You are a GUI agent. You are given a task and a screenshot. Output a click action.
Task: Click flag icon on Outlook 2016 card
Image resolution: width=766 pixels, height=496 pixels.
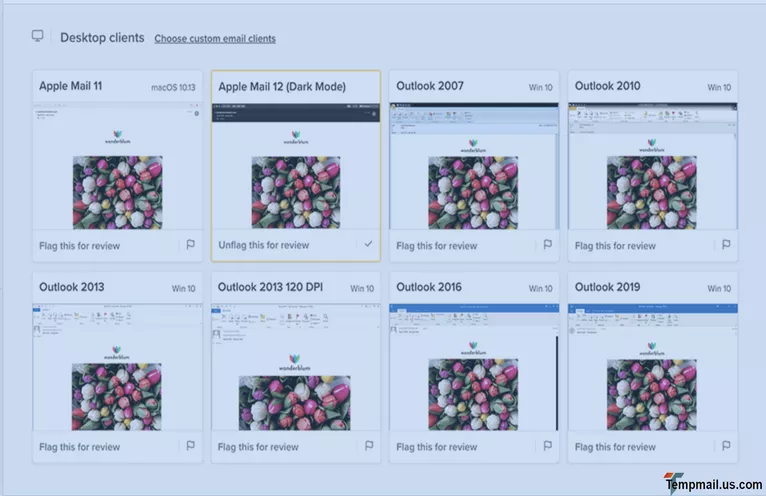pos(547,446)
